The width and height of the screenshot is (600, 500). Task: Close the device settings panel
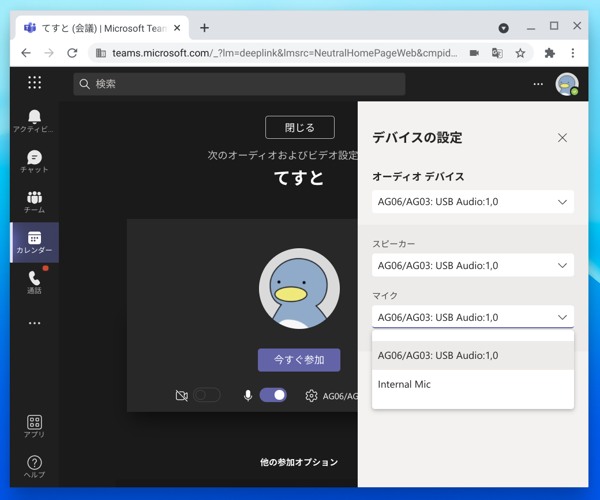click(x=562, y=138)
